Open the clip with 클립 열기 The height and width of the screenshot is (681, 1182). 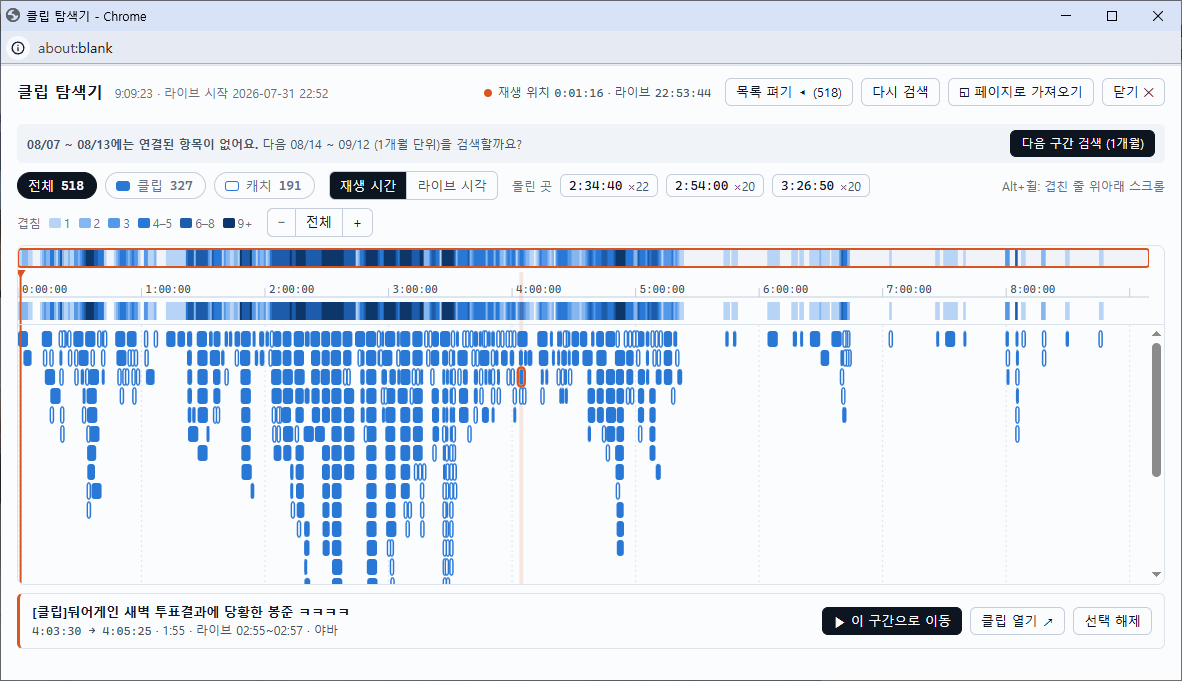coord(1017,621)
